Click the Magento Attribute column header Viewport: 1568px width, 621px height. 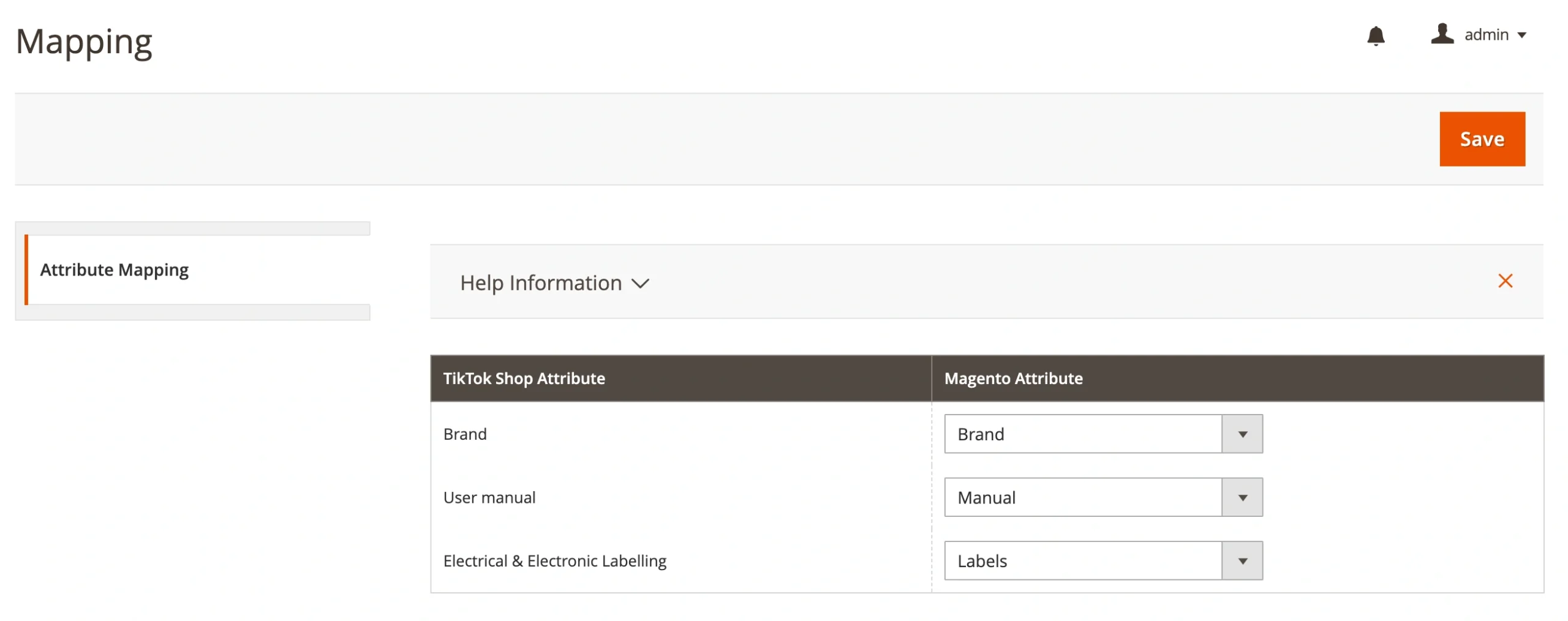1013,378
